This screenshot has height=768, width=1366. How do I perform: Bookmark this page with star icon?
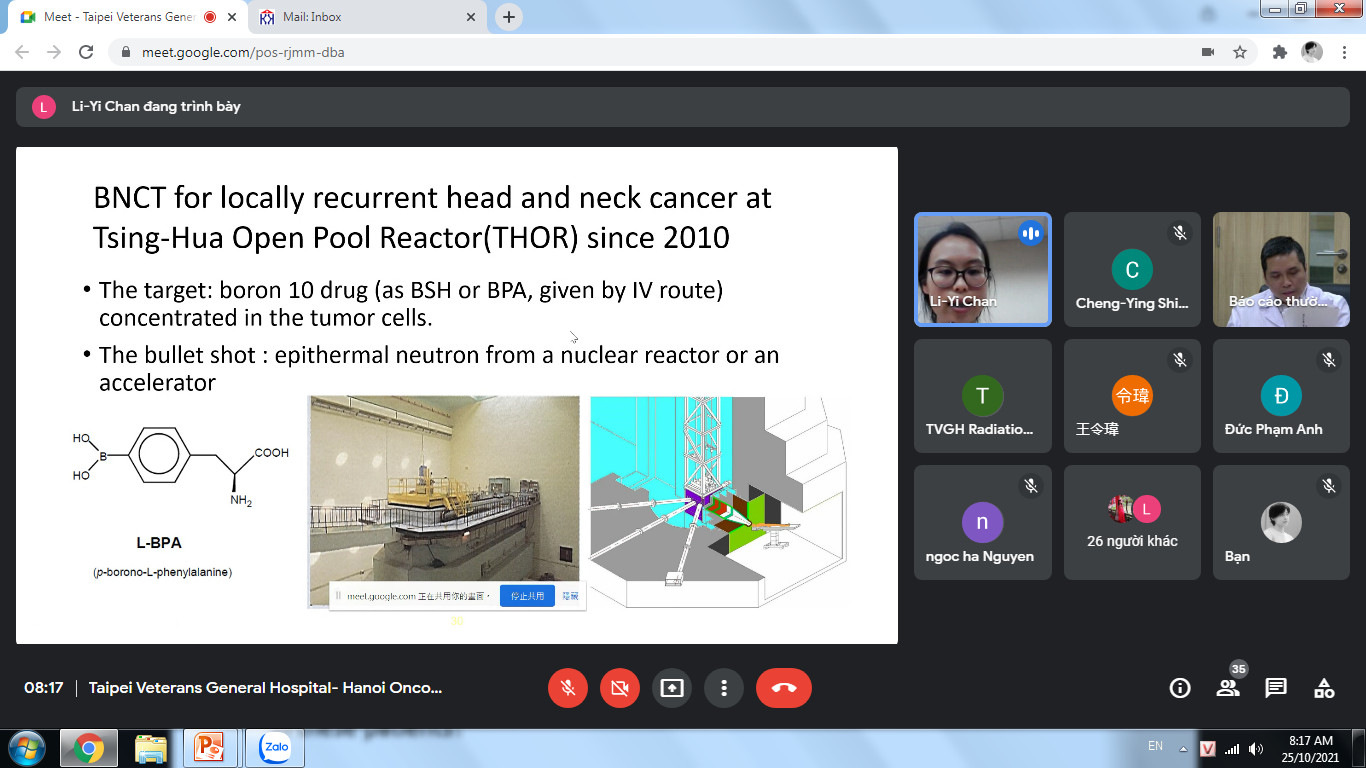(1240, 52)
